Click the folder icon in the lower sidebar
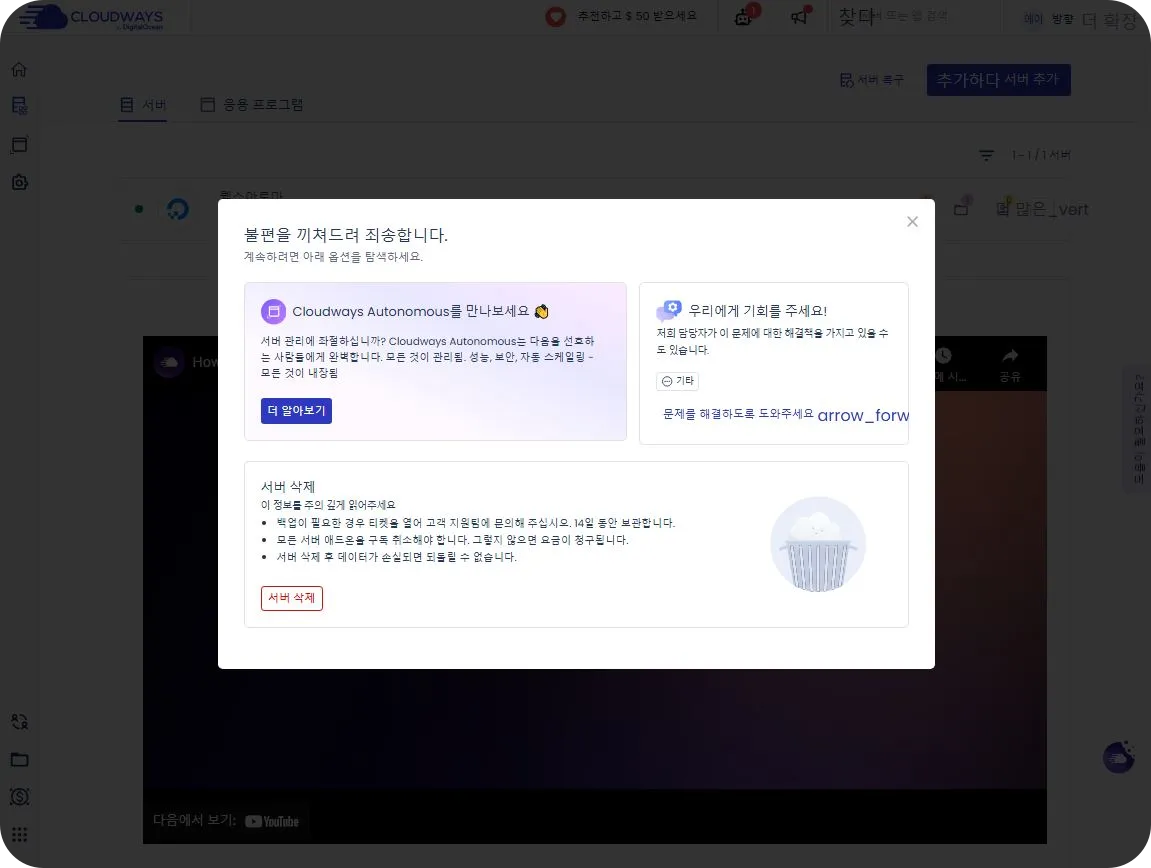 pos(18,759)
